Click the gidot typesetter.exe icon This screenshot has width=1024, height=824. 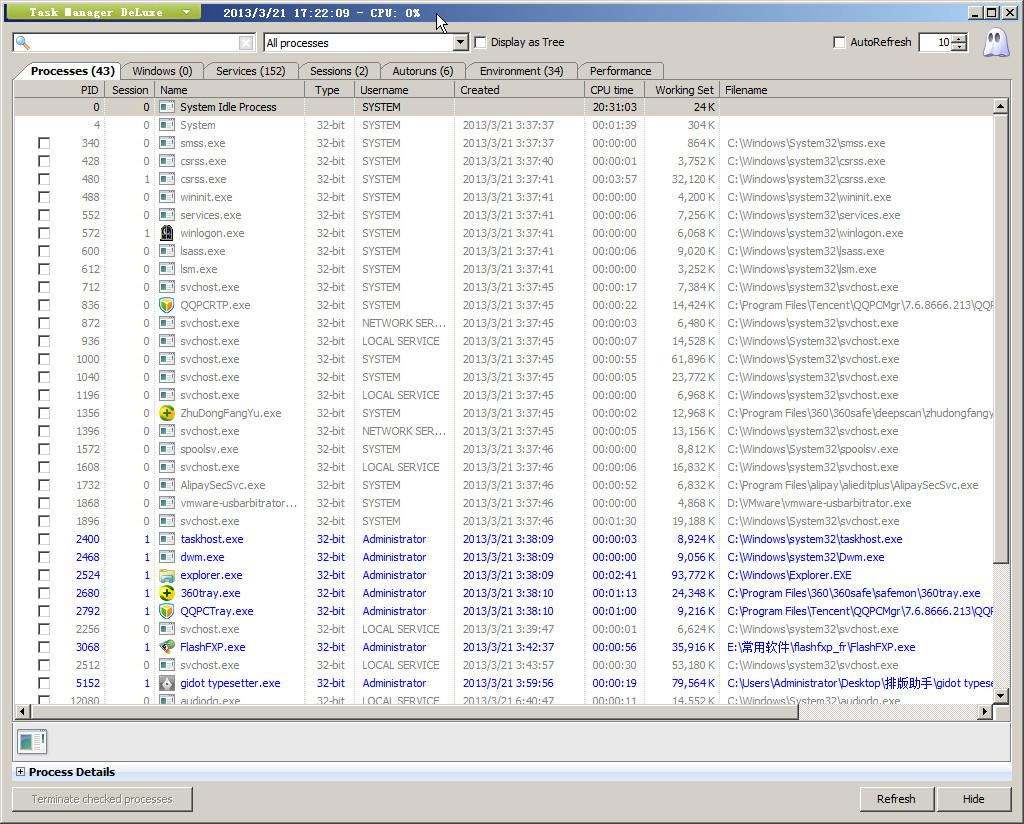coord(167,683)
